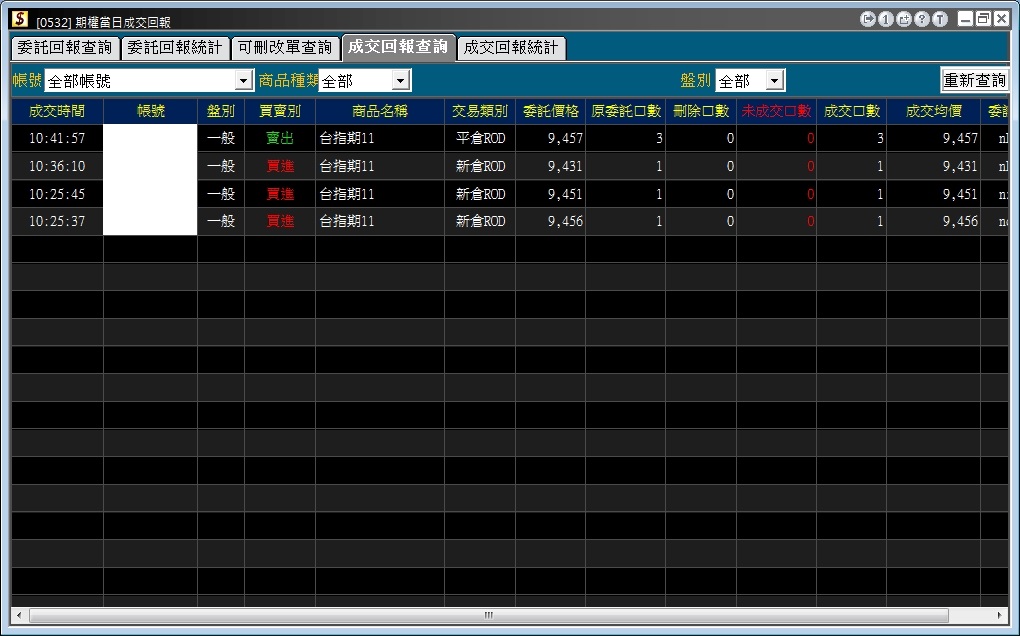Click the 刪除口數 column header
The height and width of the screenshot is (636, 1020).
pyautogui.click(x=701, y=111)
